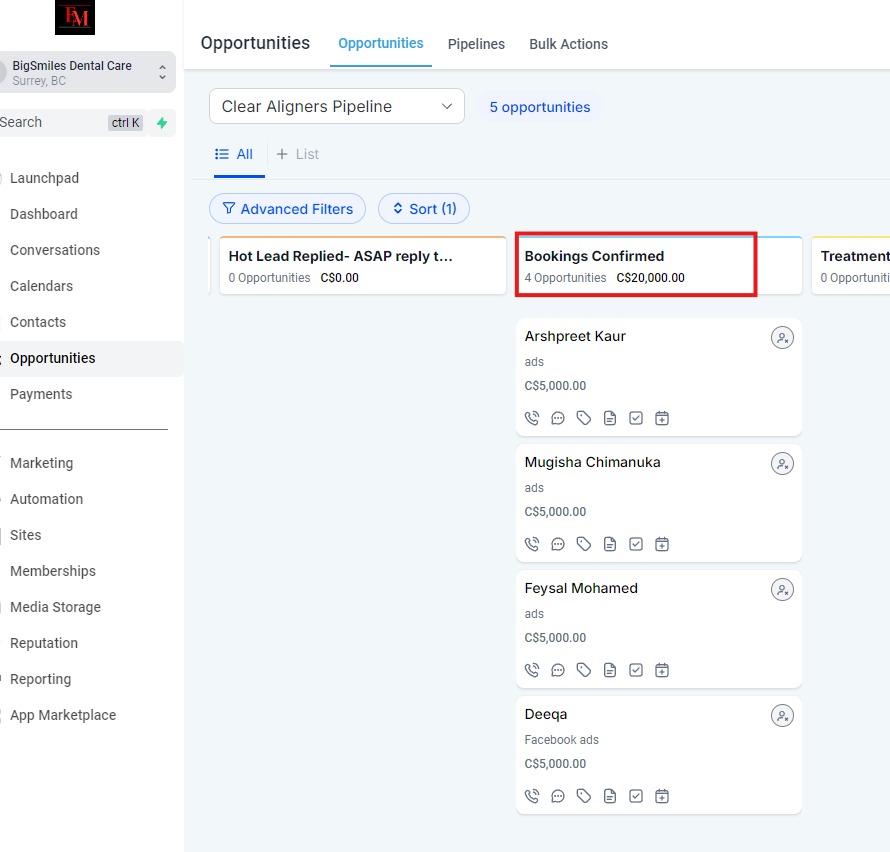Screen dimensions: 890x852
Task: Open the Clear Aligners Pipeline dropdown
Action: [337, 107]
